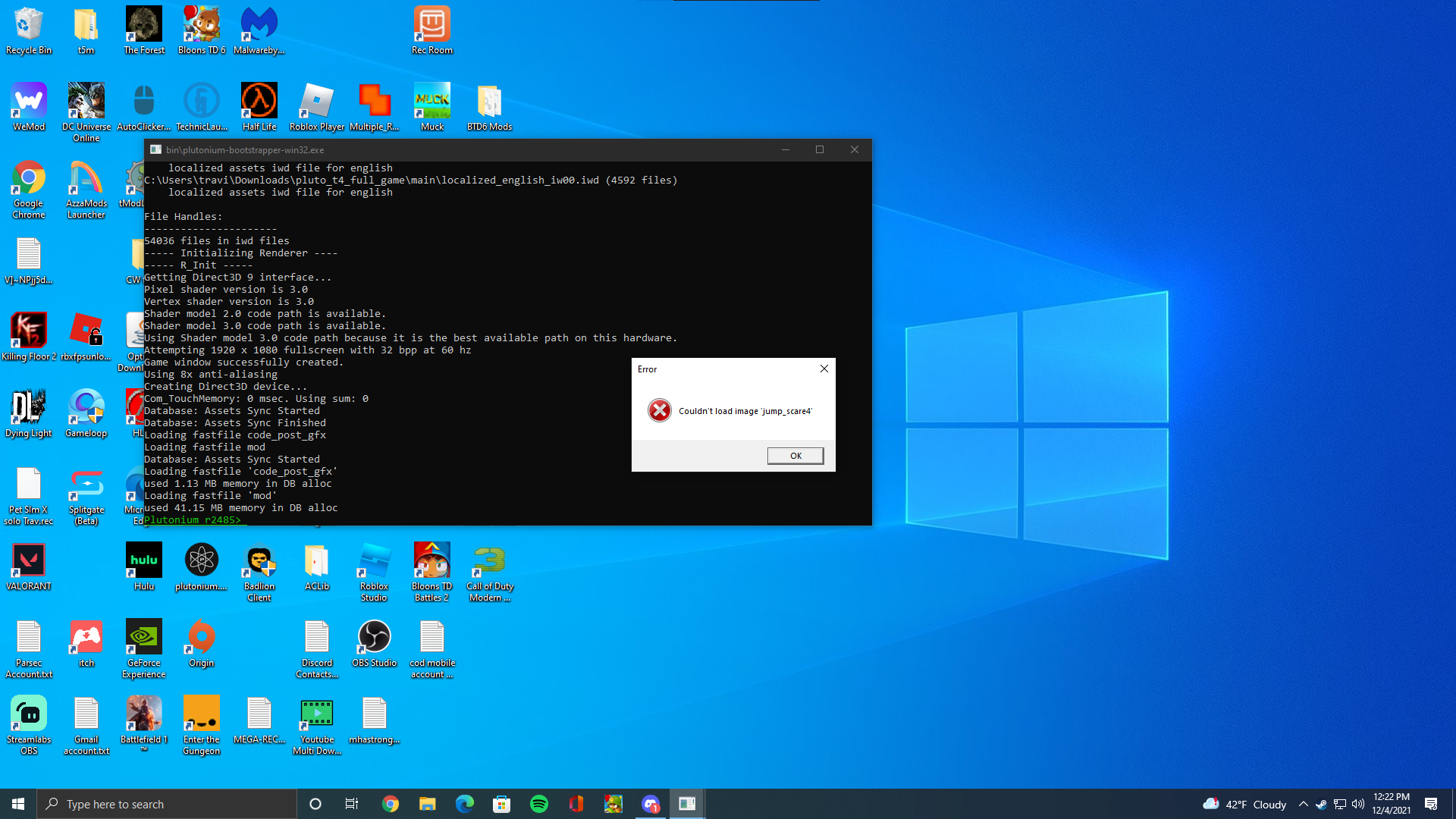Show hidden system tray icons
1456x819 pixels.
click(x=1303, y=804)
